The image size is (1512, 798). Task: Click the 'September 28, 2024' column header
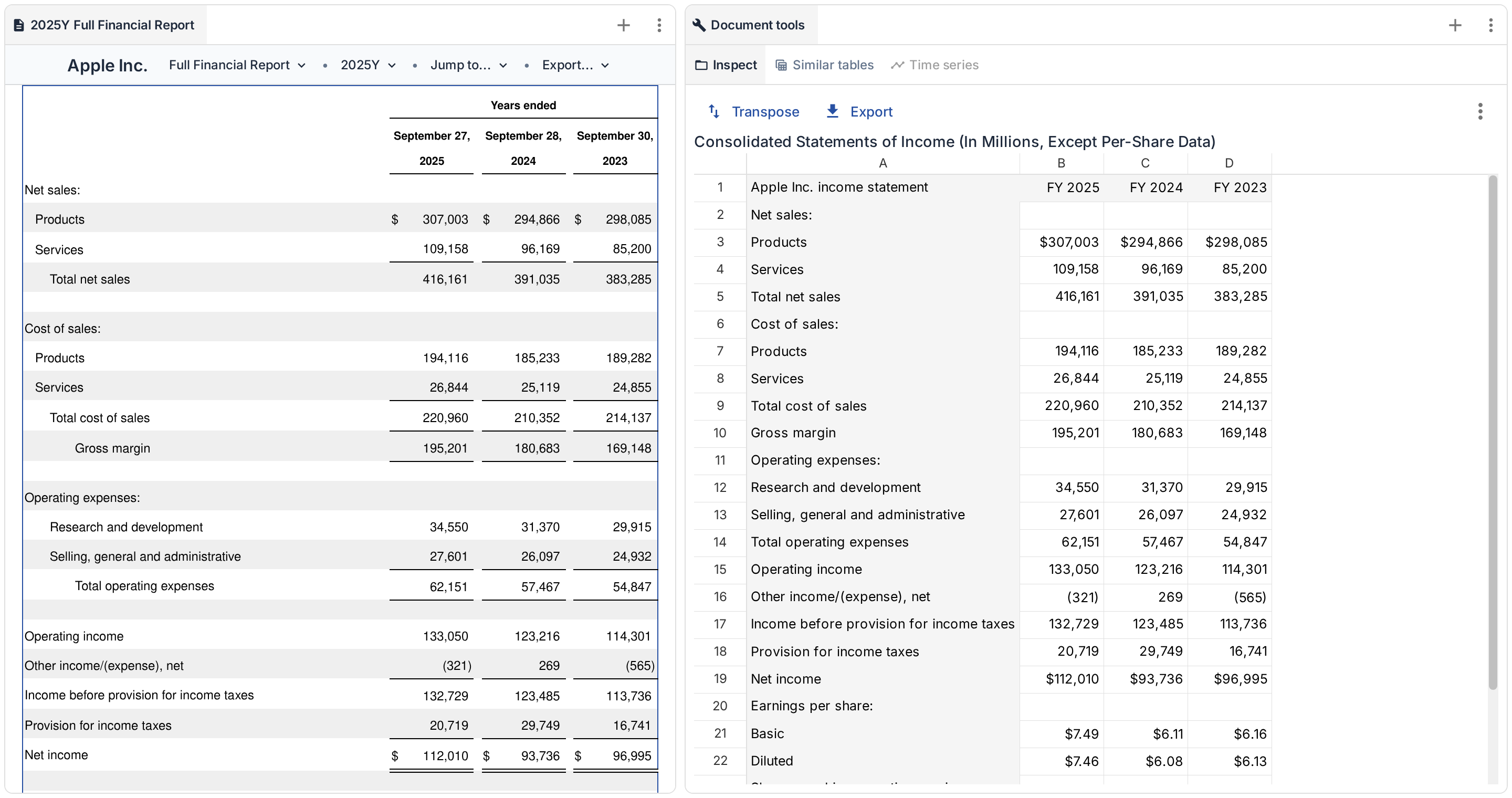click(523, 148)
